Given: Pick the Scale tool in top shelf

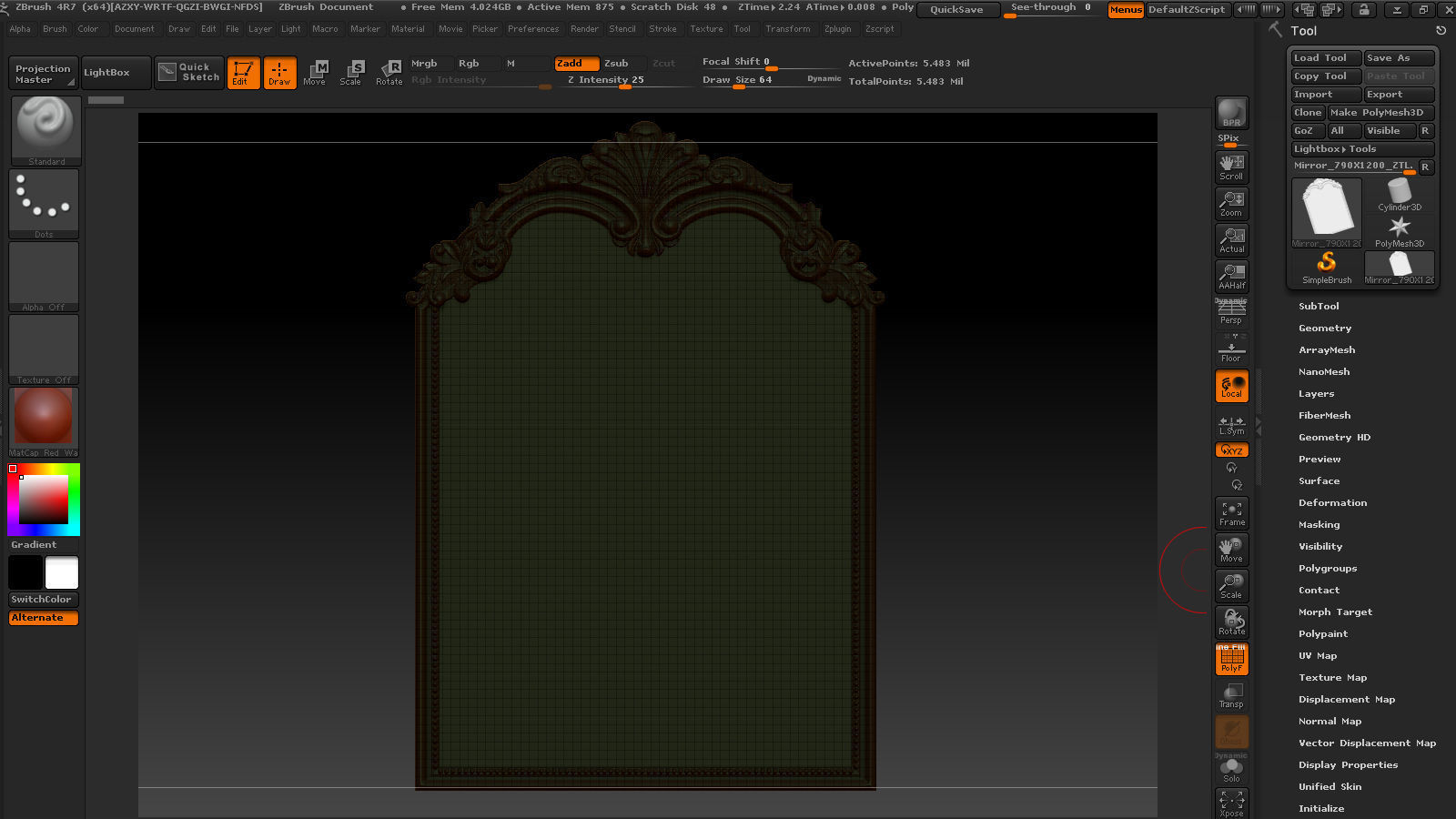Looking at the screenshot, I should (350, 73).
